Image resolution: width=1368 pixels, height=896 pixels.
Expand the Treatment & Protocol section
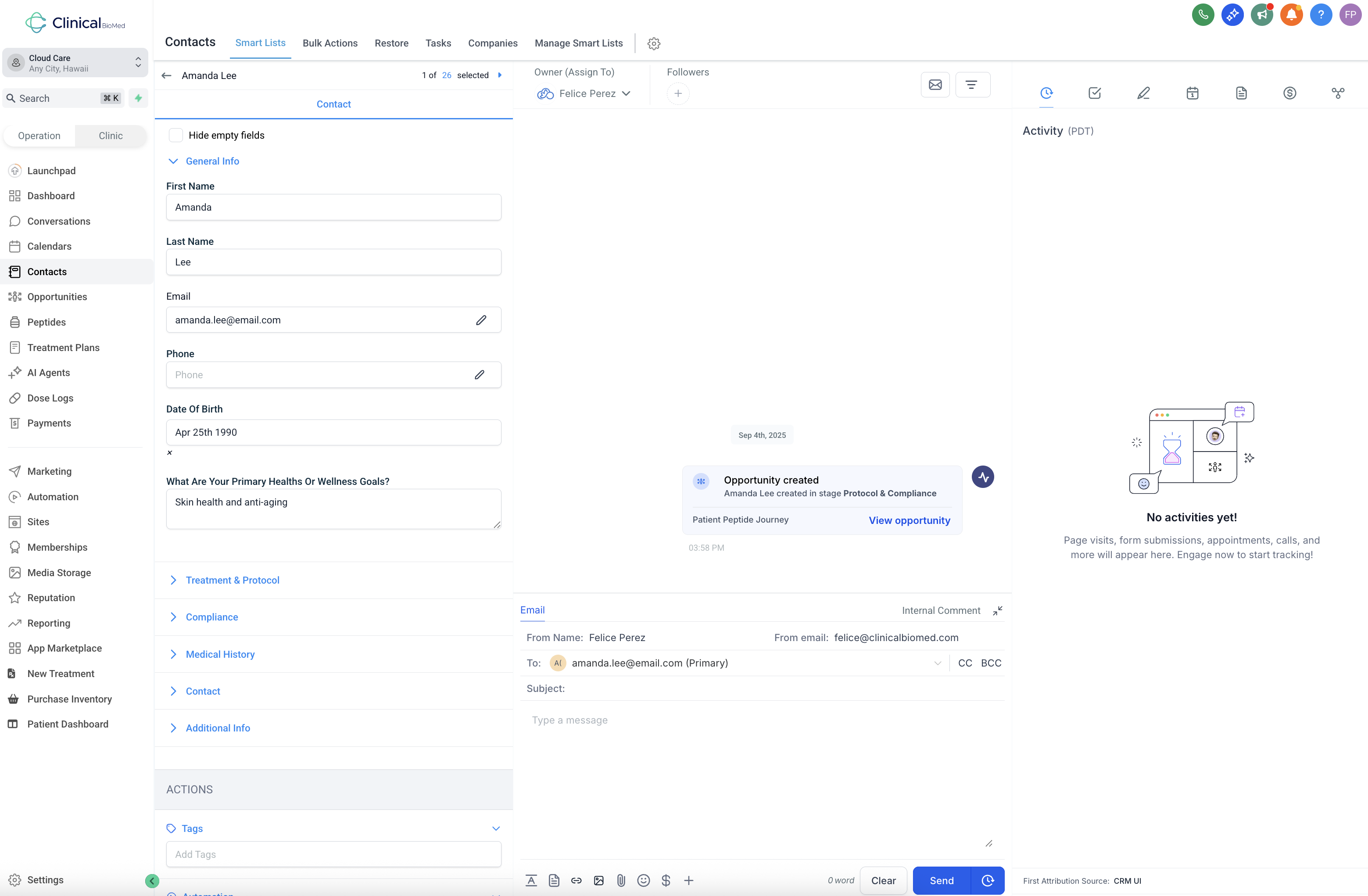[x=232, y=580]
